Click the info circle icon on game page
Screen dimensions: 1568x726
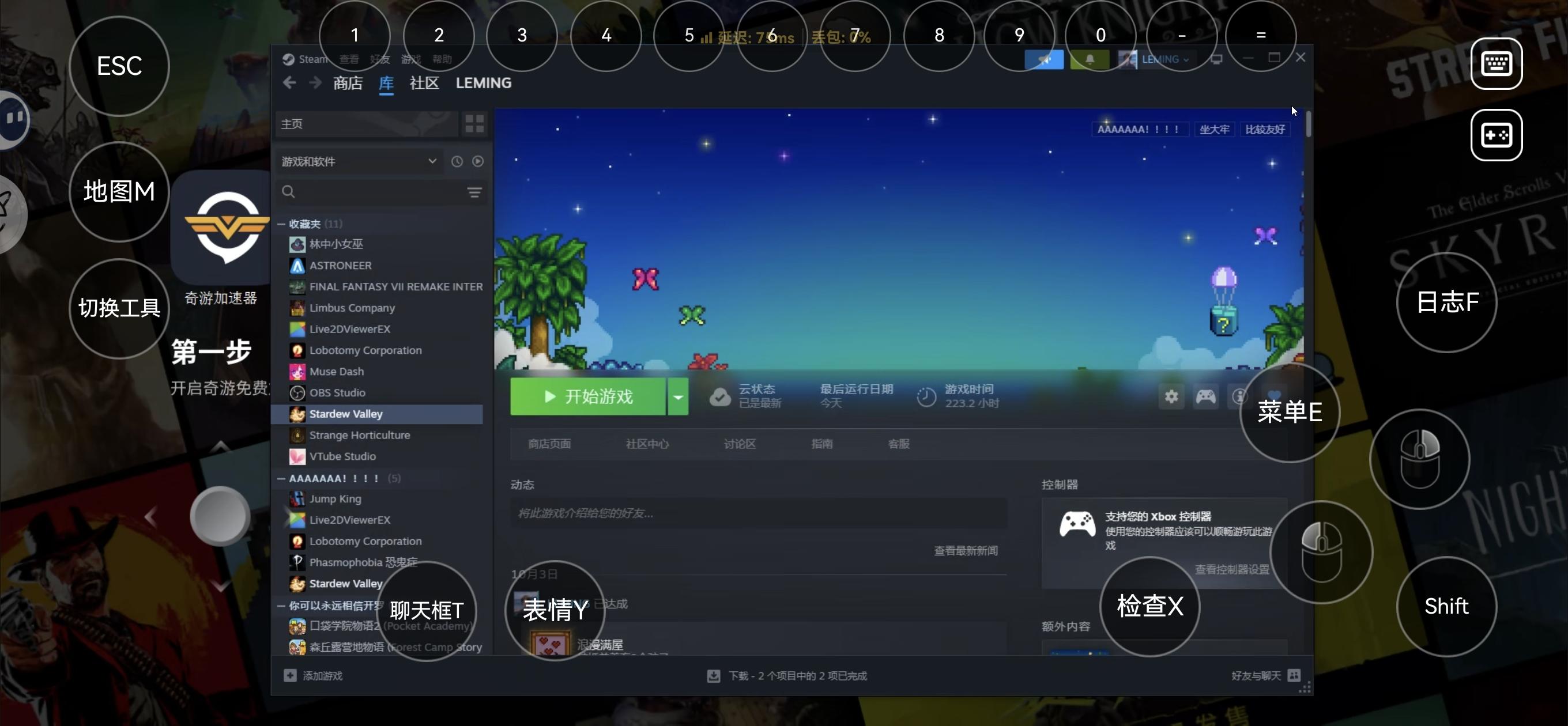(x=1240, y=396)
